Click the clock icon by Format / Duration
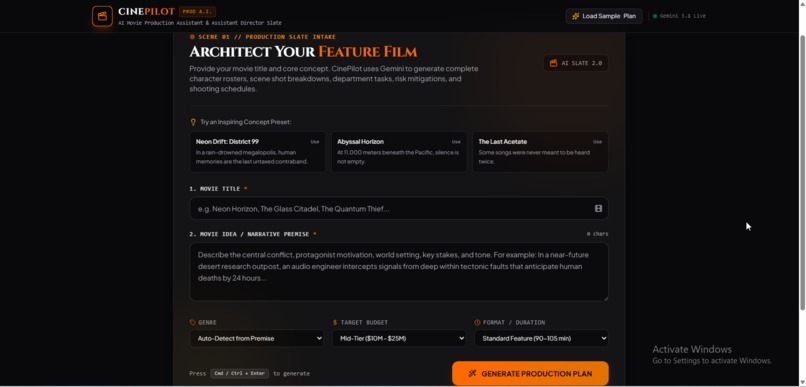 click(477, 323)
